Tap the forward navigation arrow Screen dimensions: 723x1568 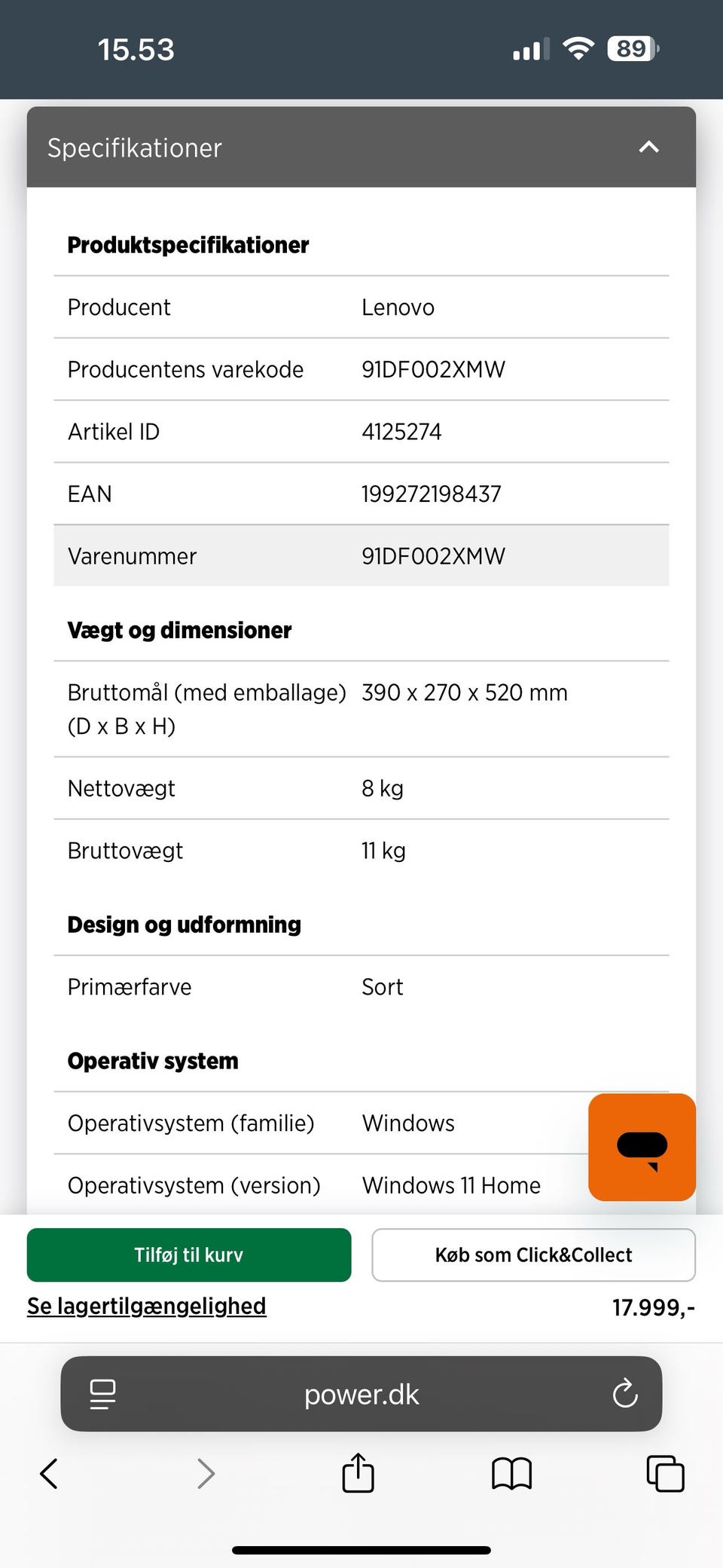[x=205, y=1473]
